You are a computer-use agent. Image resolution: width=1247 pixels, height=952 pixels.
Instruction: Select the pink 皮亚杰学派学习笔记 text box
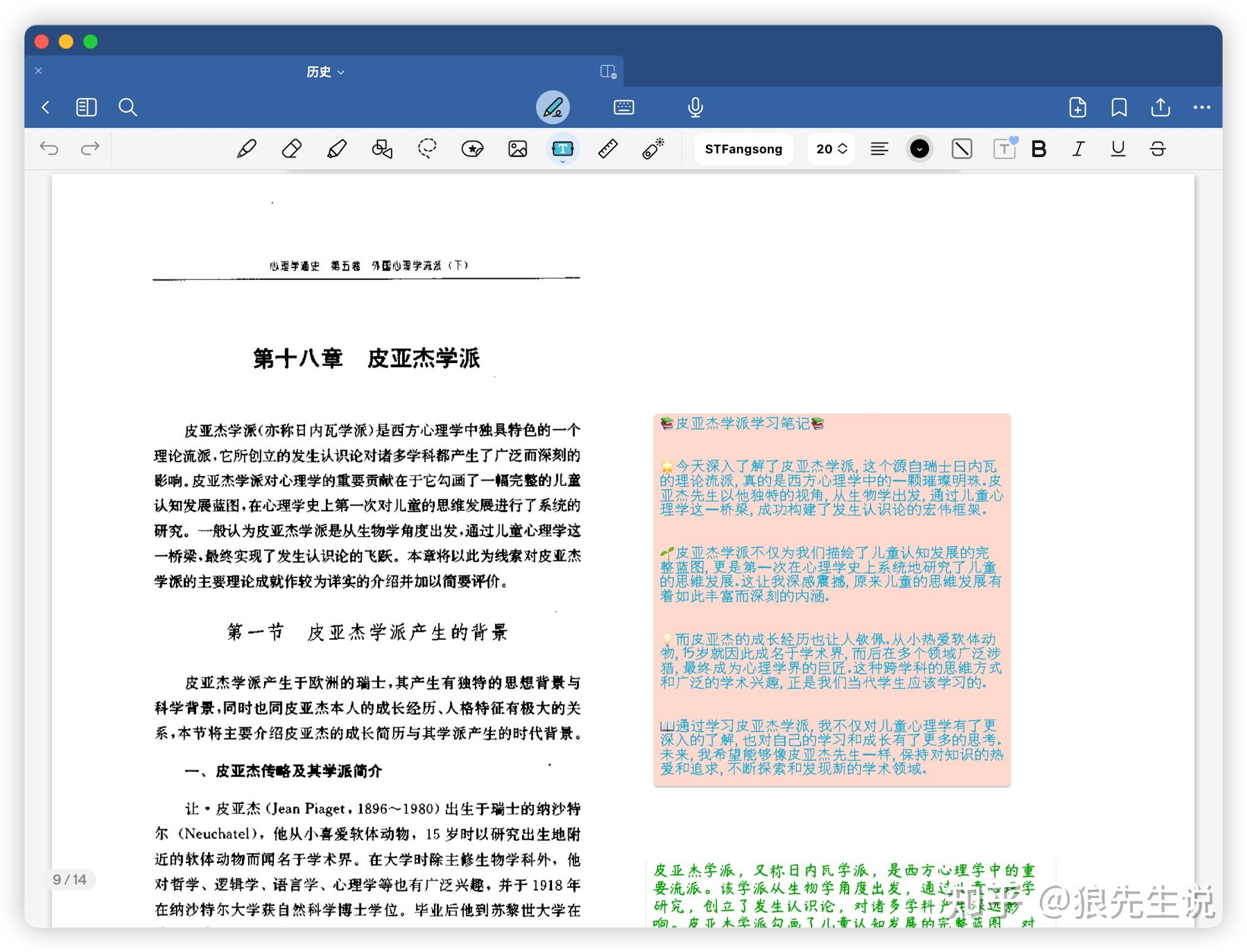pyautogui.click(x=832, y=600)
